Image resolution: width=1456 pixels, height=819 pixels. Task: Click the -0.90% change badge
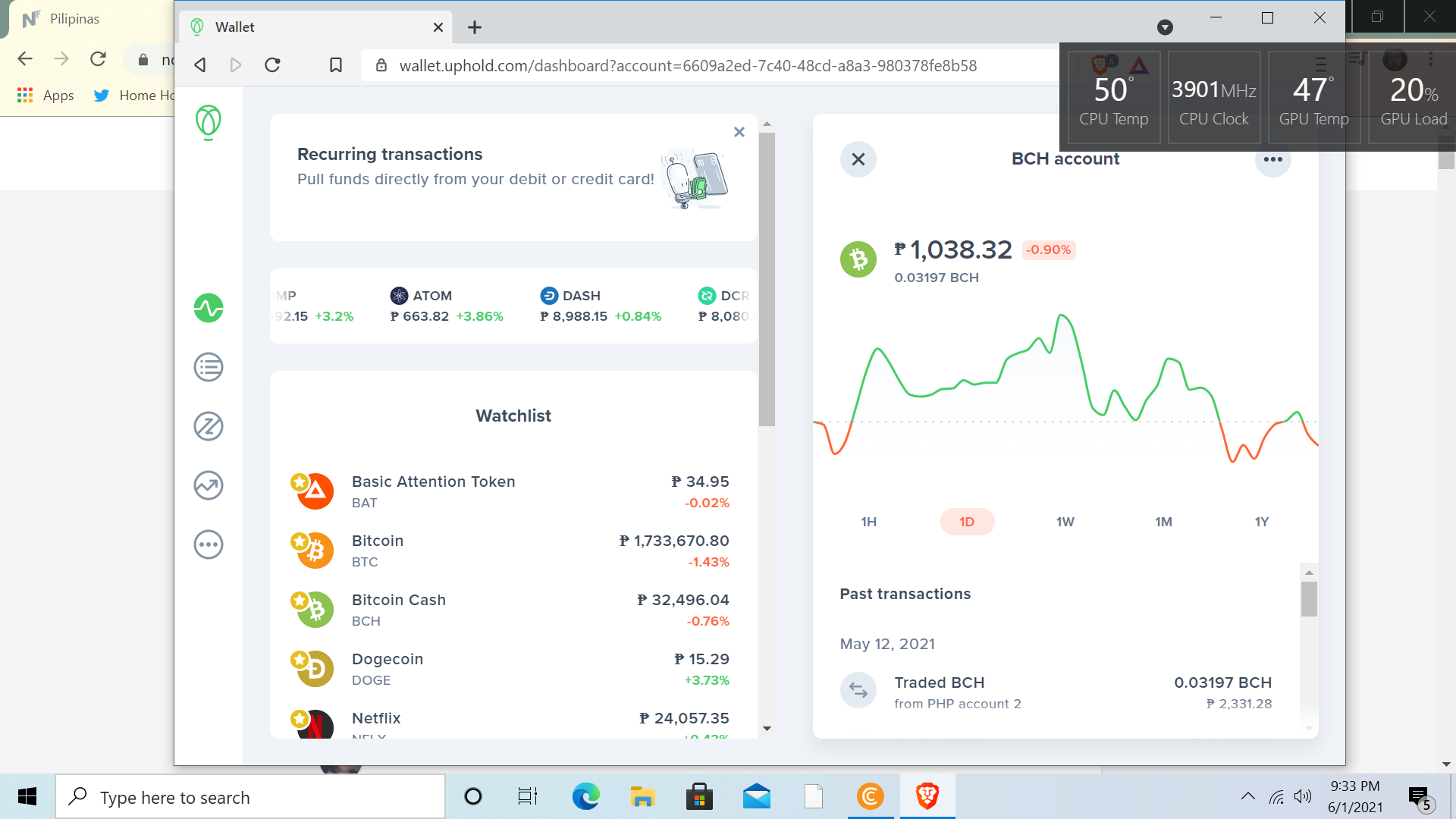pos(1049,249)
